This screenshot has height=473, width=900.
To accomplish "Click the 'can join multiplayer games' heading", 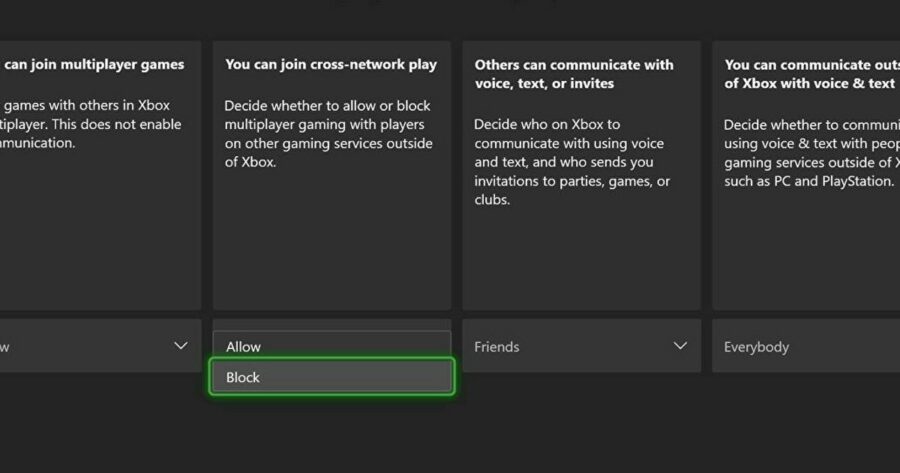I will (x=95, y=65).
